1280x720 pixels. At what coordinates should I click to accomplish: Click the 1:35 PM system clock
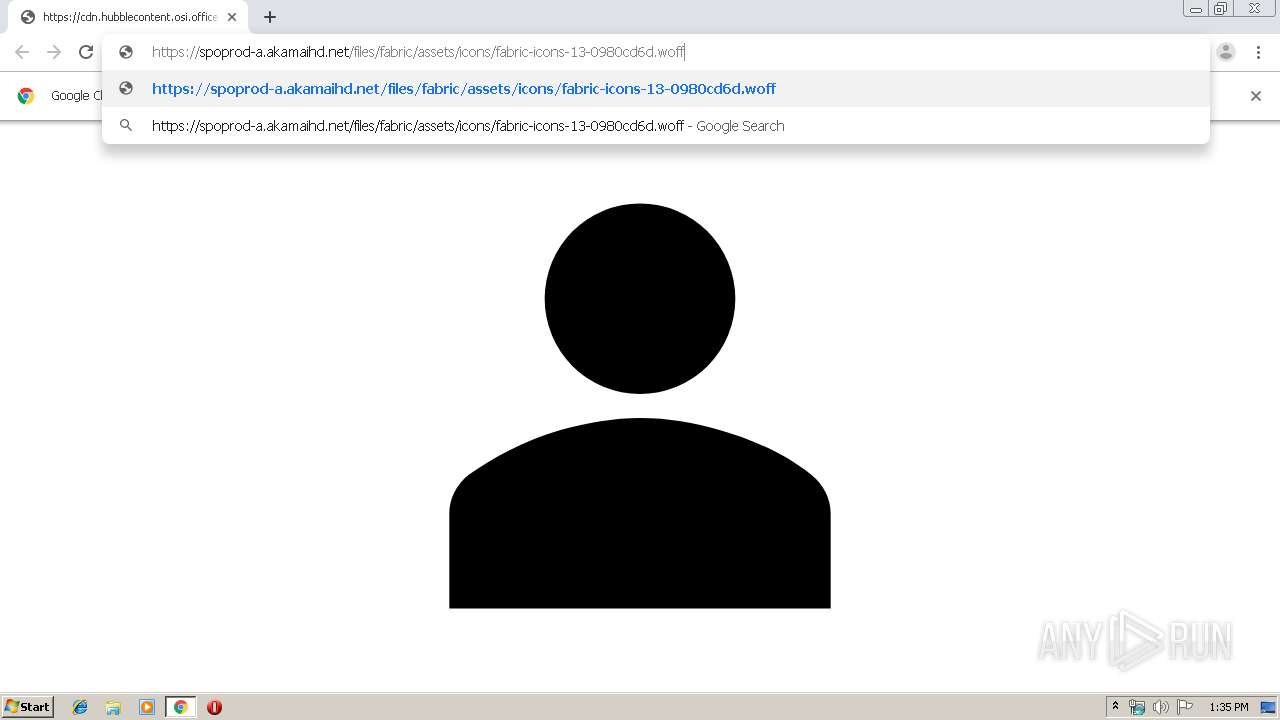[x=1229, y=707]
